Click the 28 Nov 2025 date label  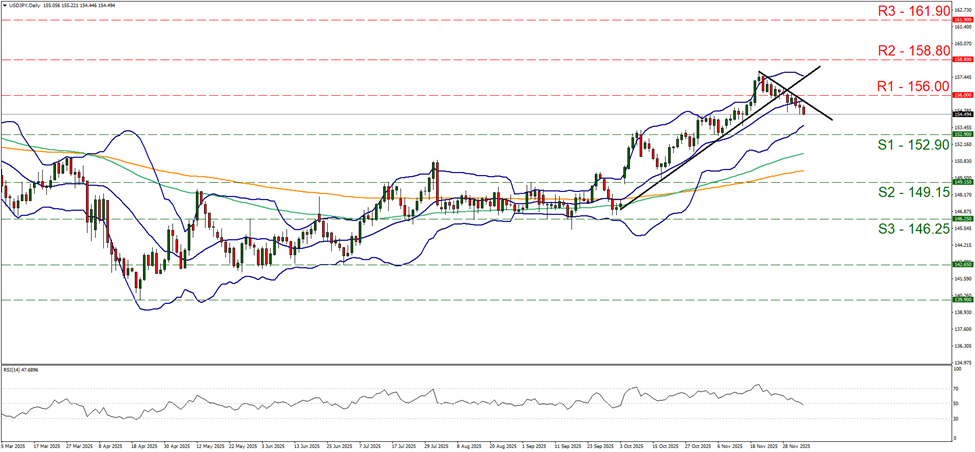tap(797, 446)
